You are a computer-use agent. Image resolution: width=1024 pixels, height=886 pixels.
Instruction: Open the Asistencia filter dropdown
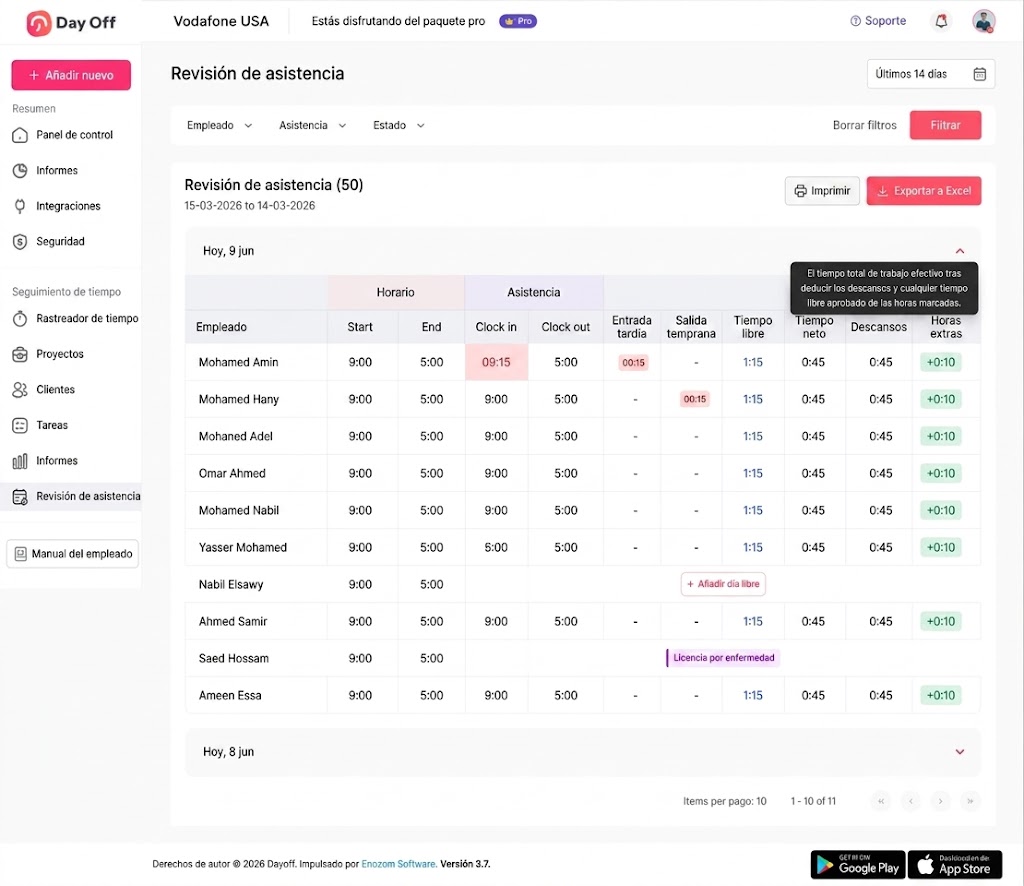click(x=312, y=125)
